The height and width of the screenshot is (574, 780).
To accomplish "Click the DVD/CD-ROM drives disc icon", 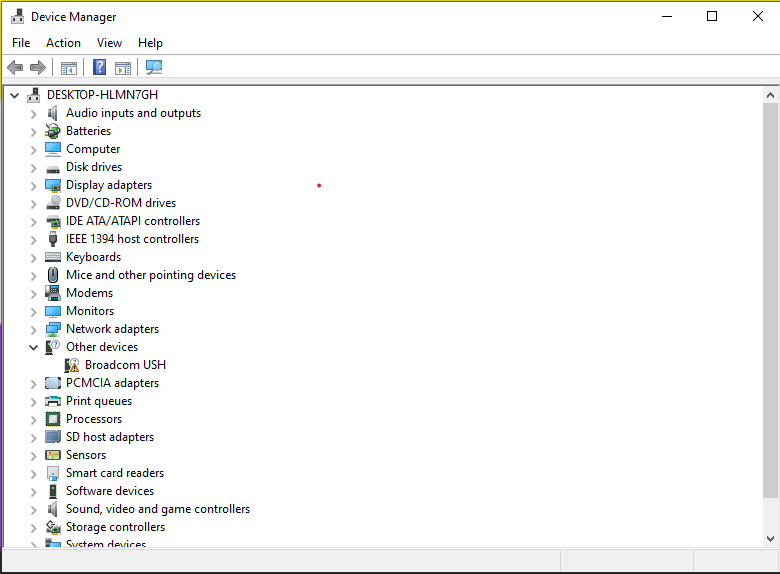I will pyautogui.click(x=53, y=203).
